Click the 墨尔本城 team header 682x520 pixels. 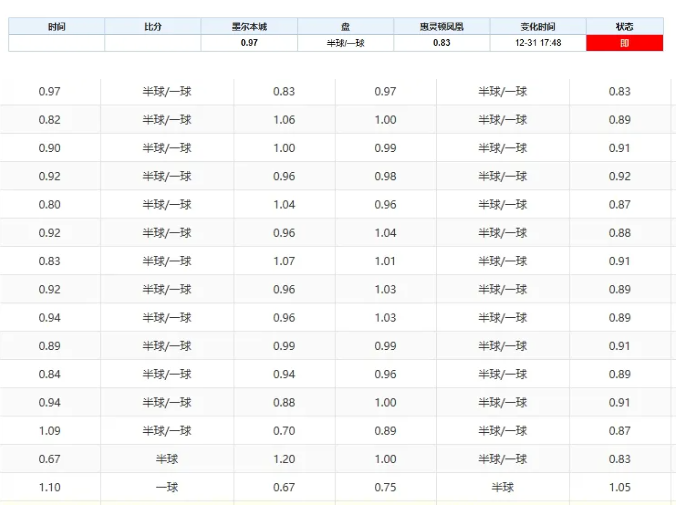(x=249, y=26)
